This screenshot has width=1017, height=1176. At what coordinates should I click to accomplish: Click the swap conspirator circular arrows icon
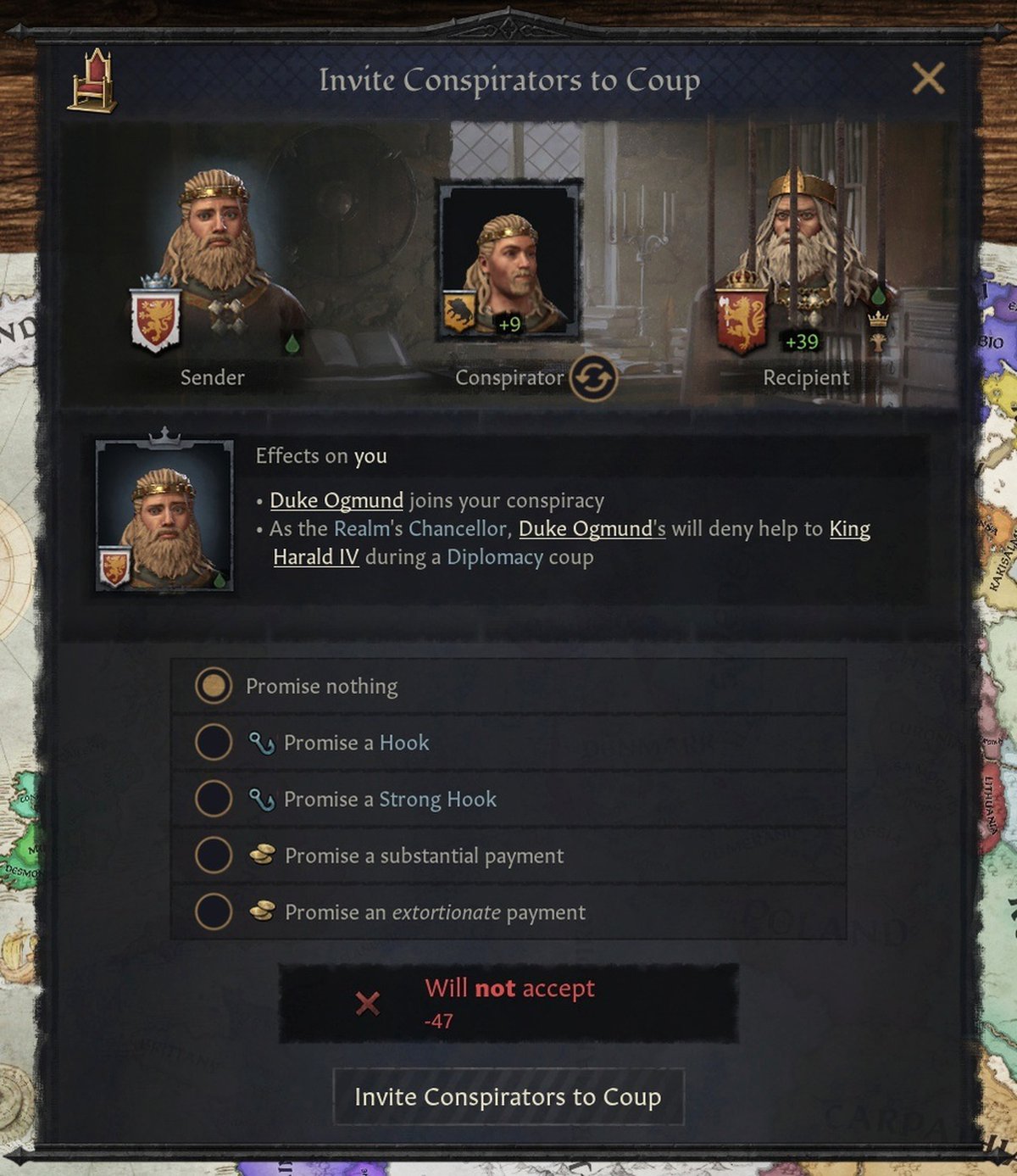coord(592,377)
